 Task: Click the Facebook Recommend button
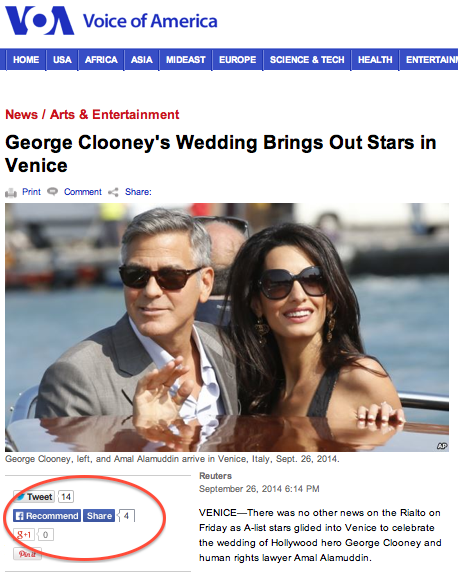pos(47,515)
